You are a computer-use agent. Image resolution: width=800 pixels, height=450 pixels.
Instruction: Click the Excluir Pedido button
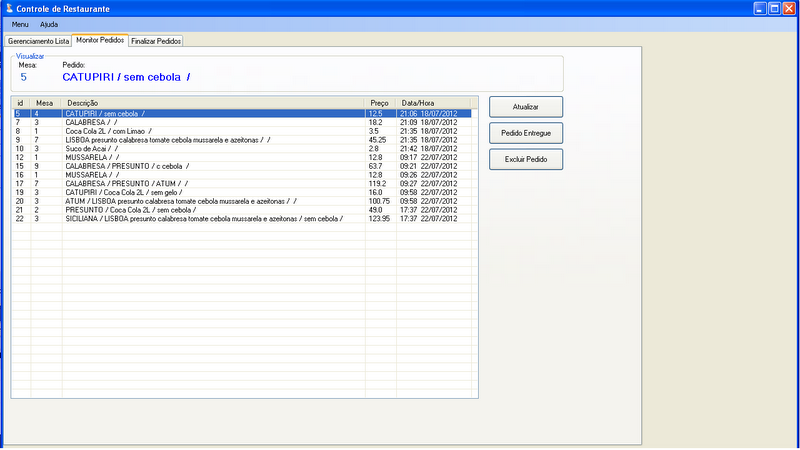click(x=525, y=159)
